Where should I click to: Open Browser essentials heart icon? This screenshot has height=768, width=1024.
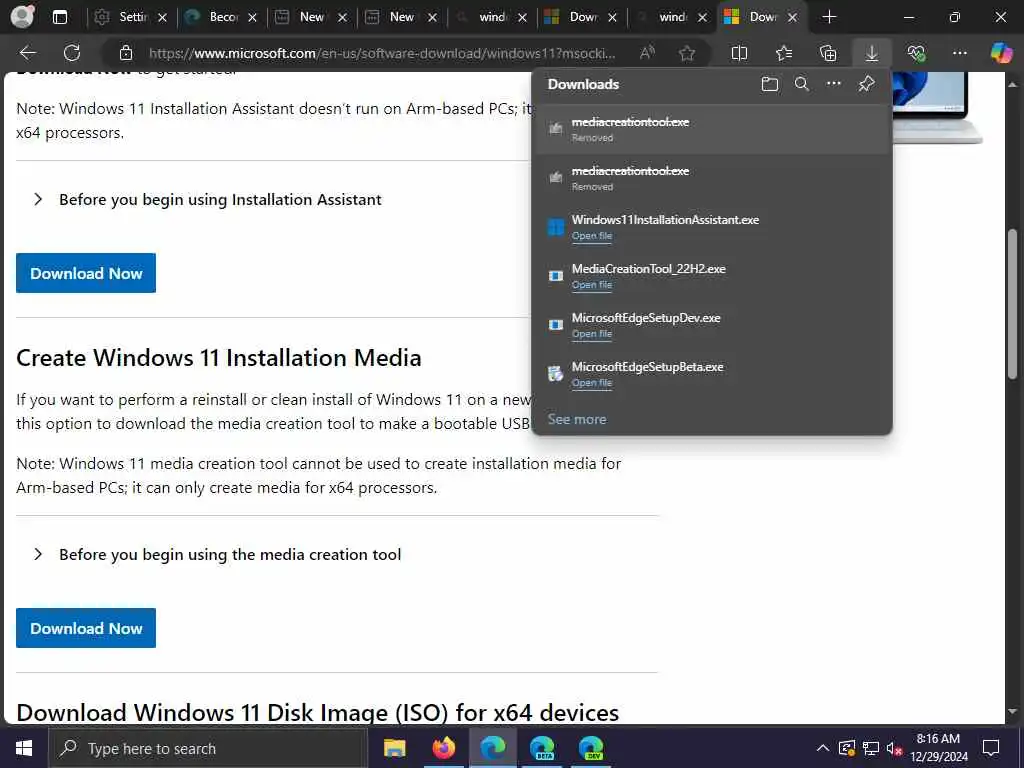pyautogui.click(x=916, y=53)
